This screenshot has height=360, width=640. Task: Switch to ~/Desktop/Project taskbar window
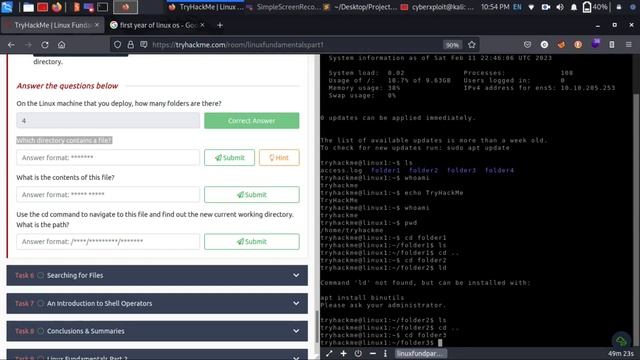pyautogui.click(x=359, y=7)
